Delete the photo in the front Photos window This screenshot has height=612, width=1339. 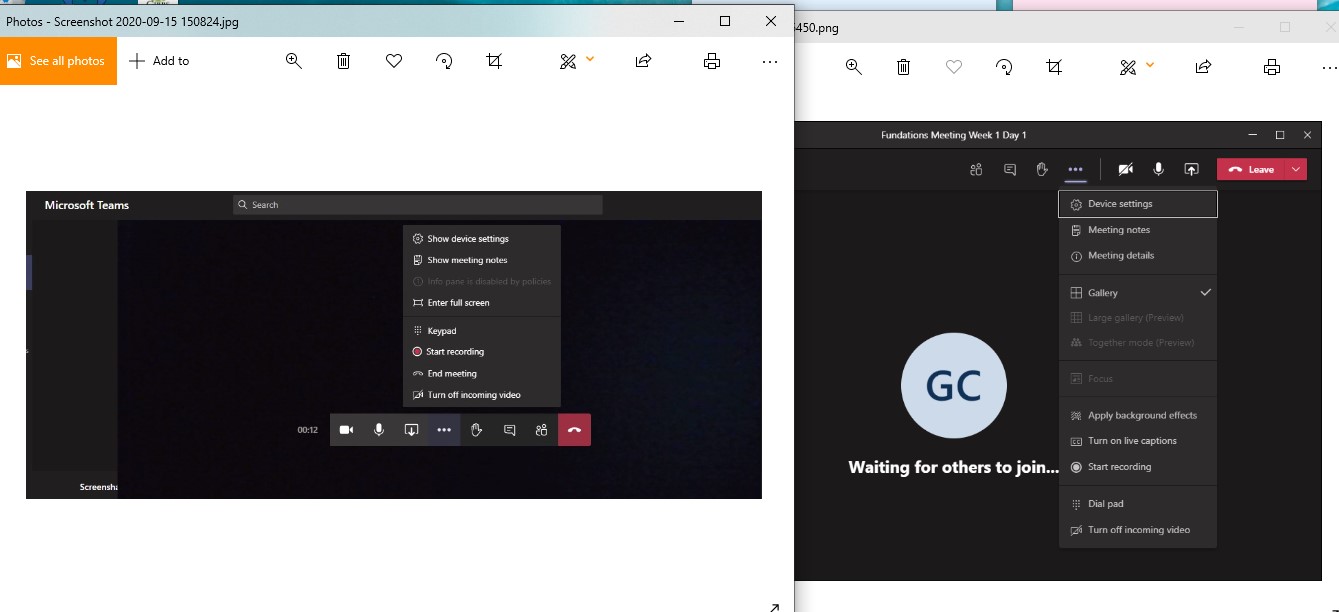tap(343, 61)
